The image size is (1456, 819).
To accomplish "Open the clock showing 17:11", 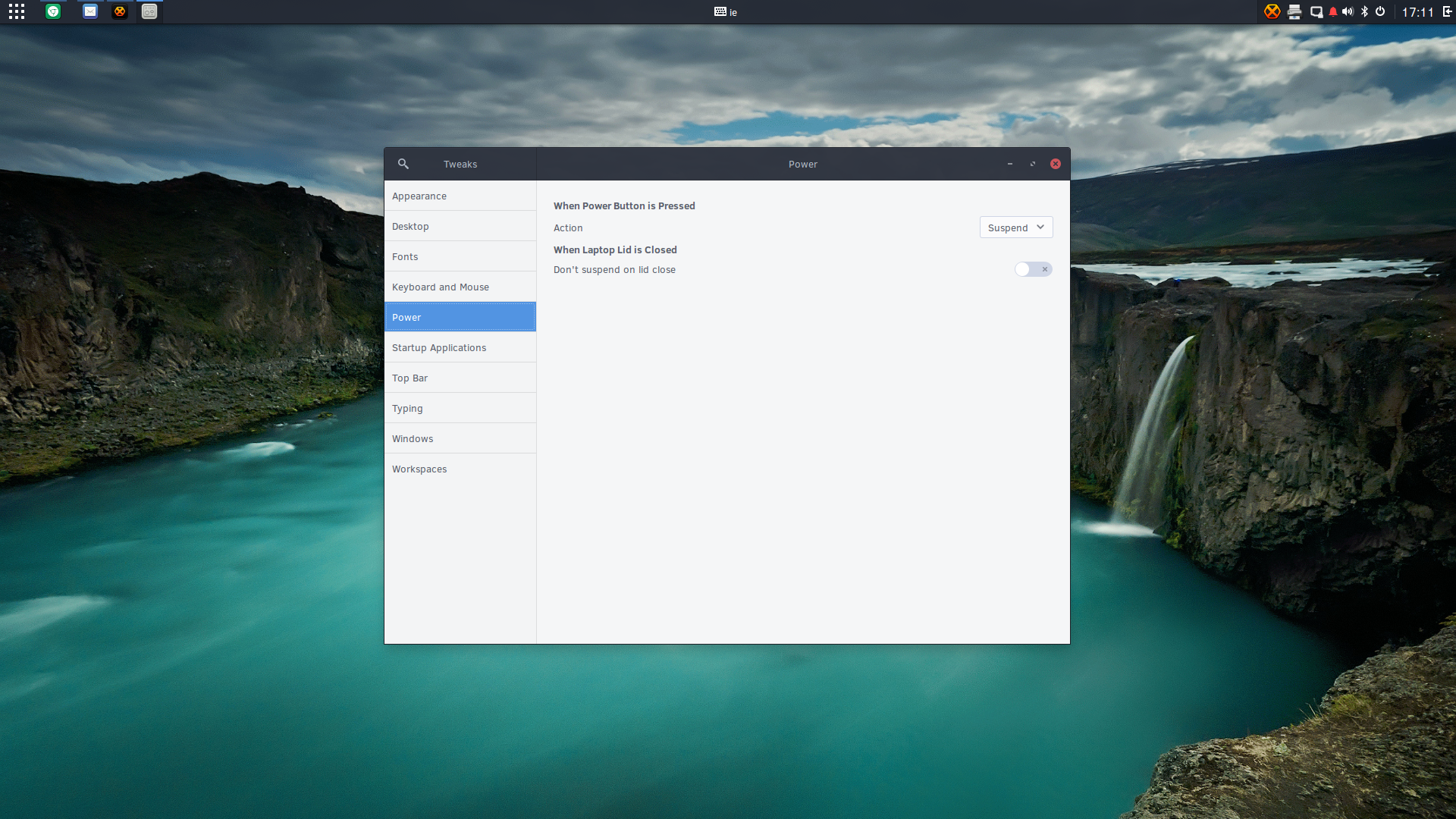I will click(1417, 12).
